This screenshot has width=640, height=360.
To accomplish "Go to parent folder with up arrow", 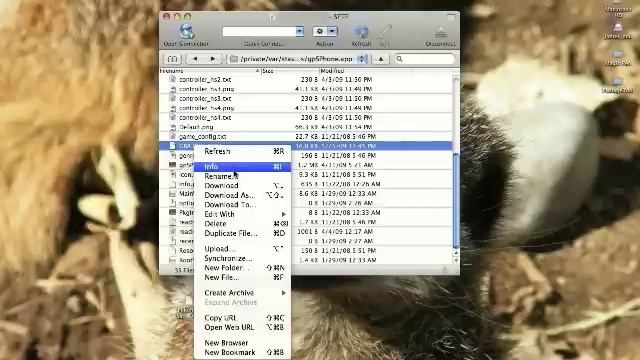I will coord(381,59).
